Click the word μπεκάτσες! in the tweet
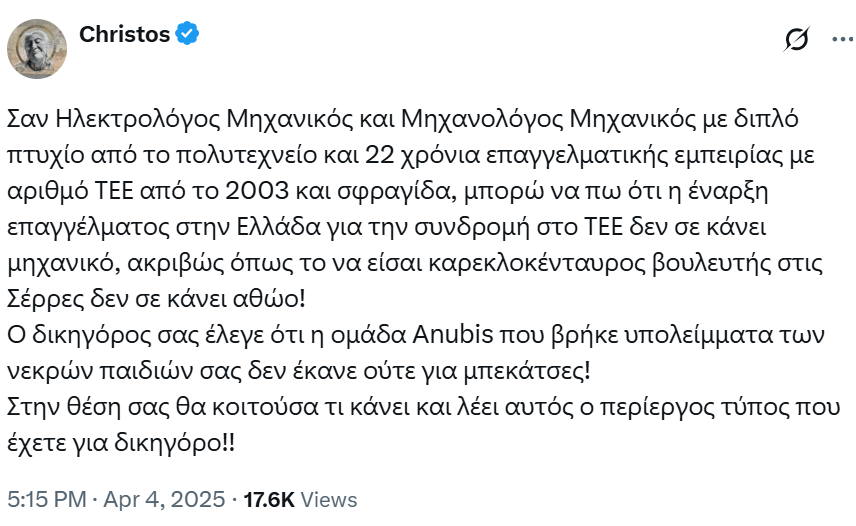 pyautogui.click(x=527, y=371)
